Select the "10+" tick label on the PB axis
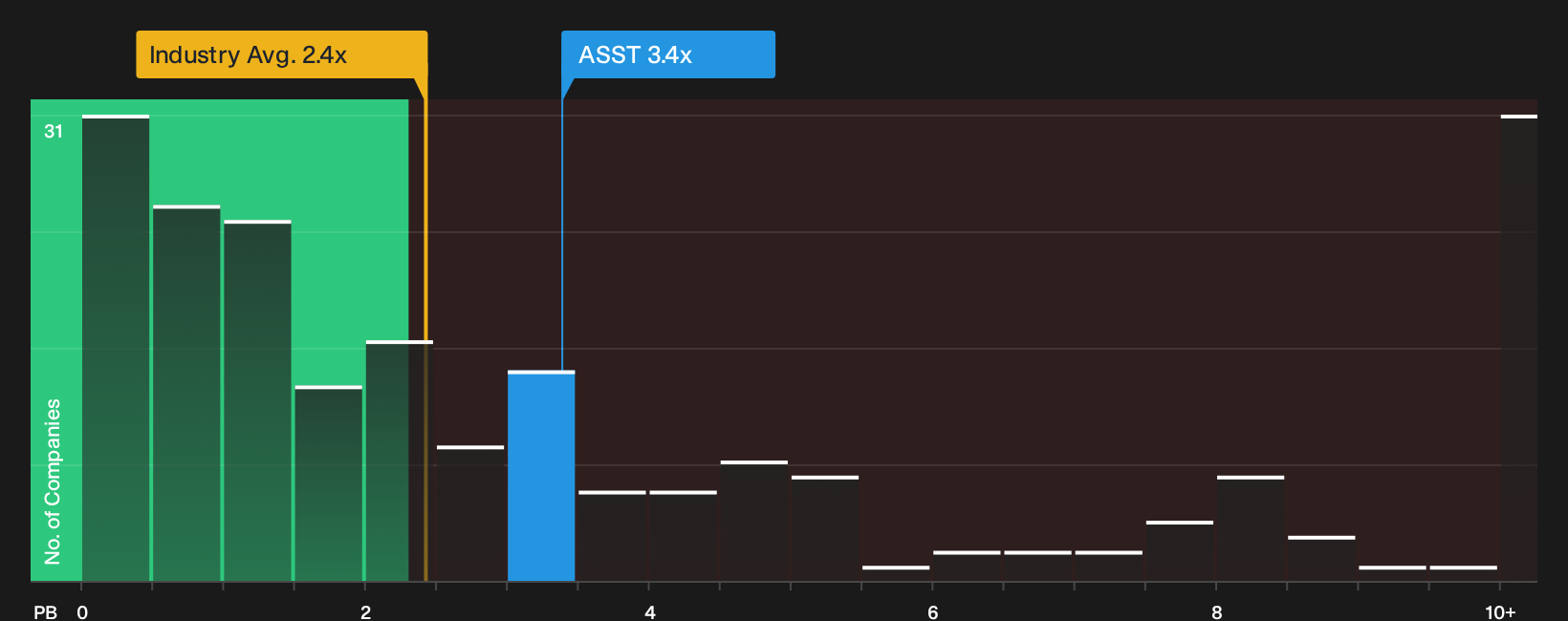 click(x=1500, y=612)
